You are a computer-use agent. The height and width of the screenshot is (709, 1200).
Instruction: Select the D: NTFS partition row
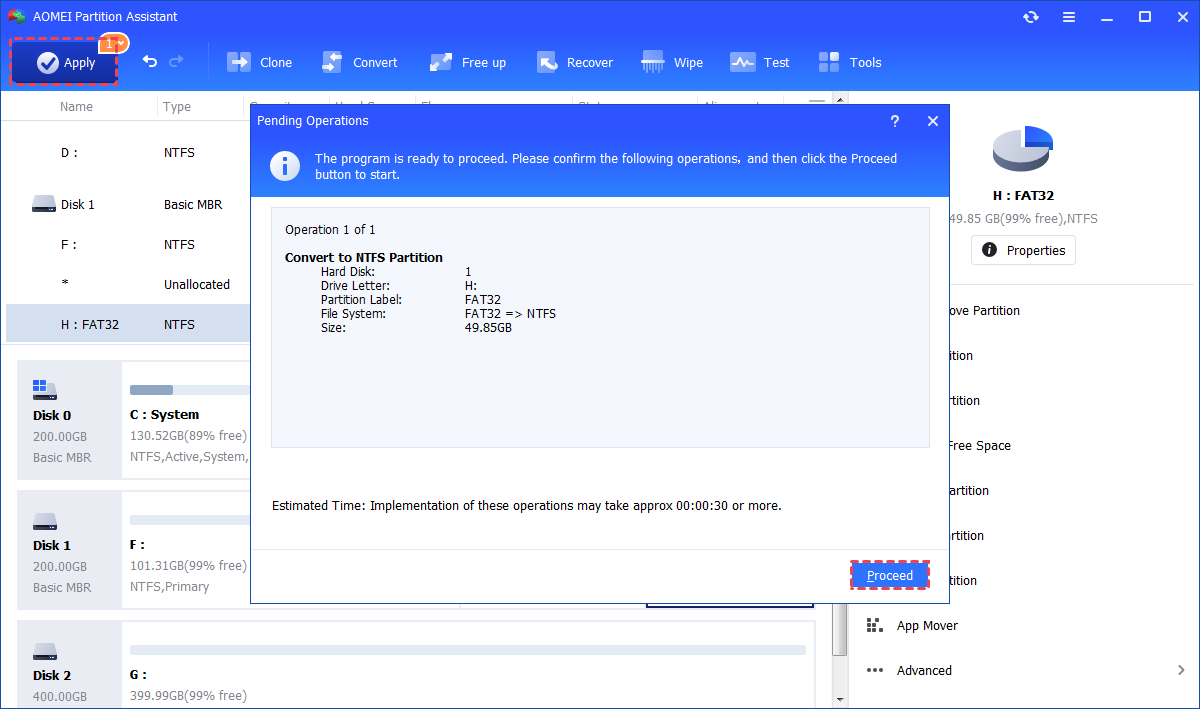tap(126, 153)
